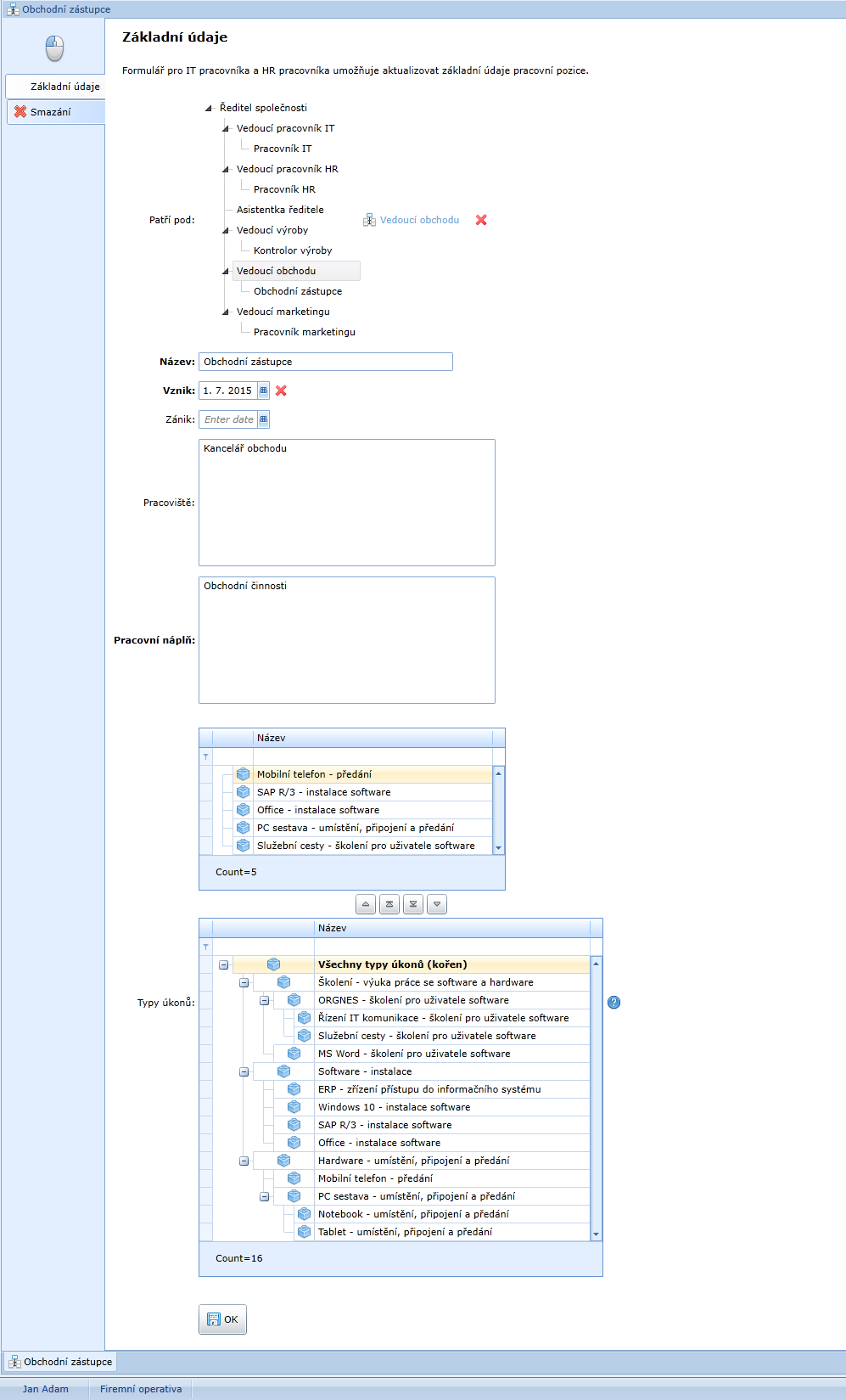Click the move-down single arrow button
Image resolution: width=846 pixels, height=1400 pixels.
(x=437, y=904)
